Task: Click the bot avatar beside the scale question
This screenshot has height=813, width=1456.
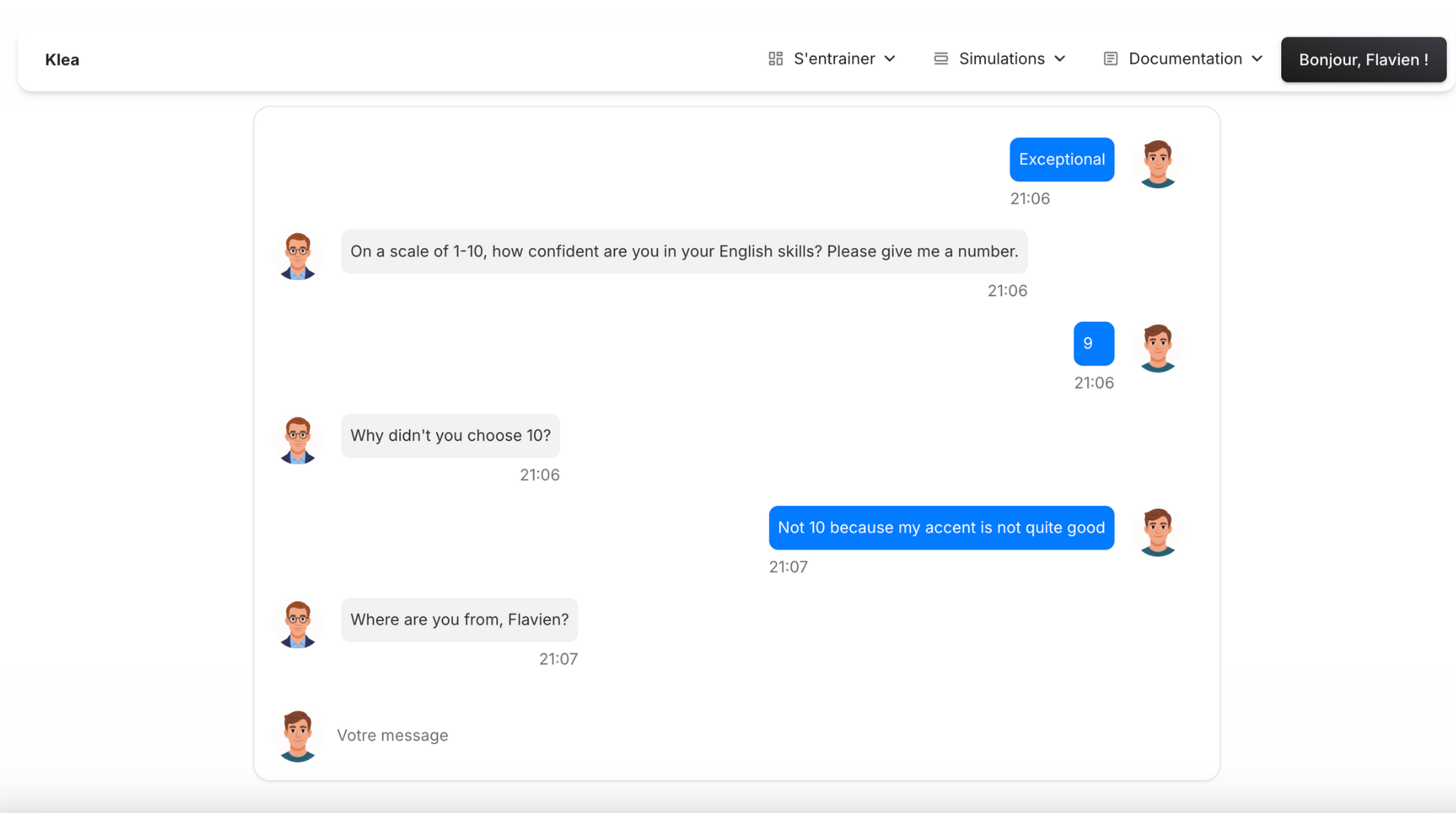Action: click(298, 256)
